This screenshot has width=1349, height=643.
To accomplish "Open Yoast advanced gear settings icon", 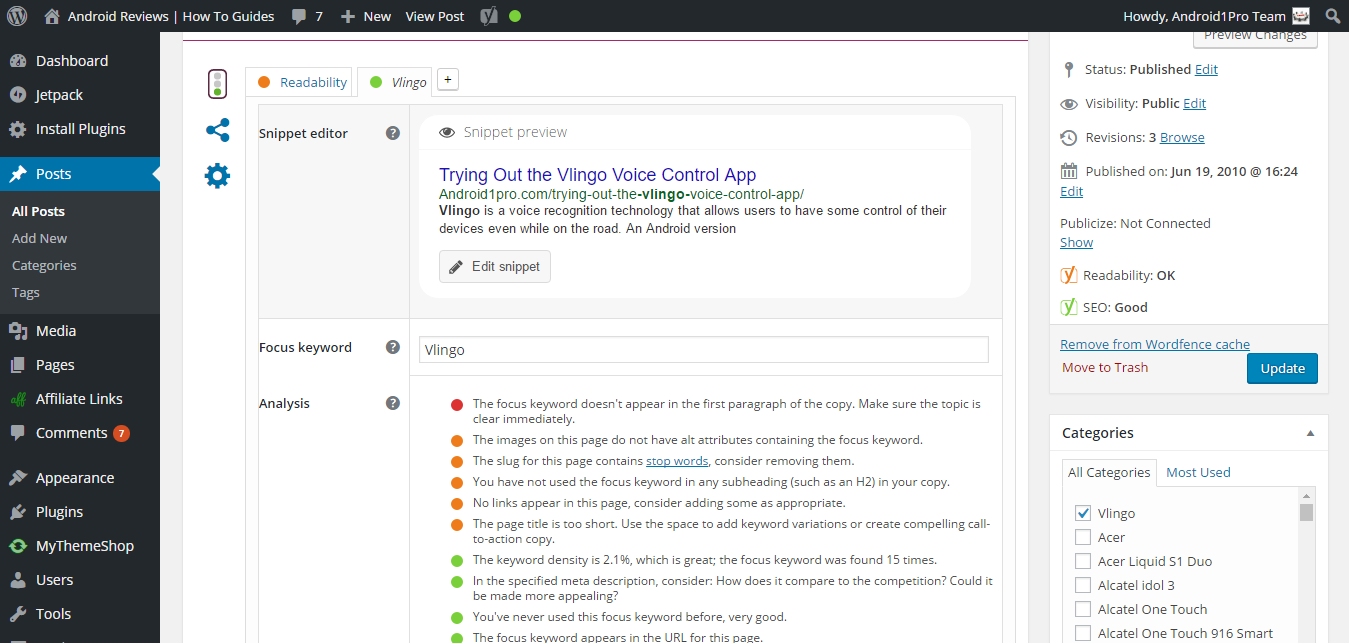I will click(x=217, y=176).
